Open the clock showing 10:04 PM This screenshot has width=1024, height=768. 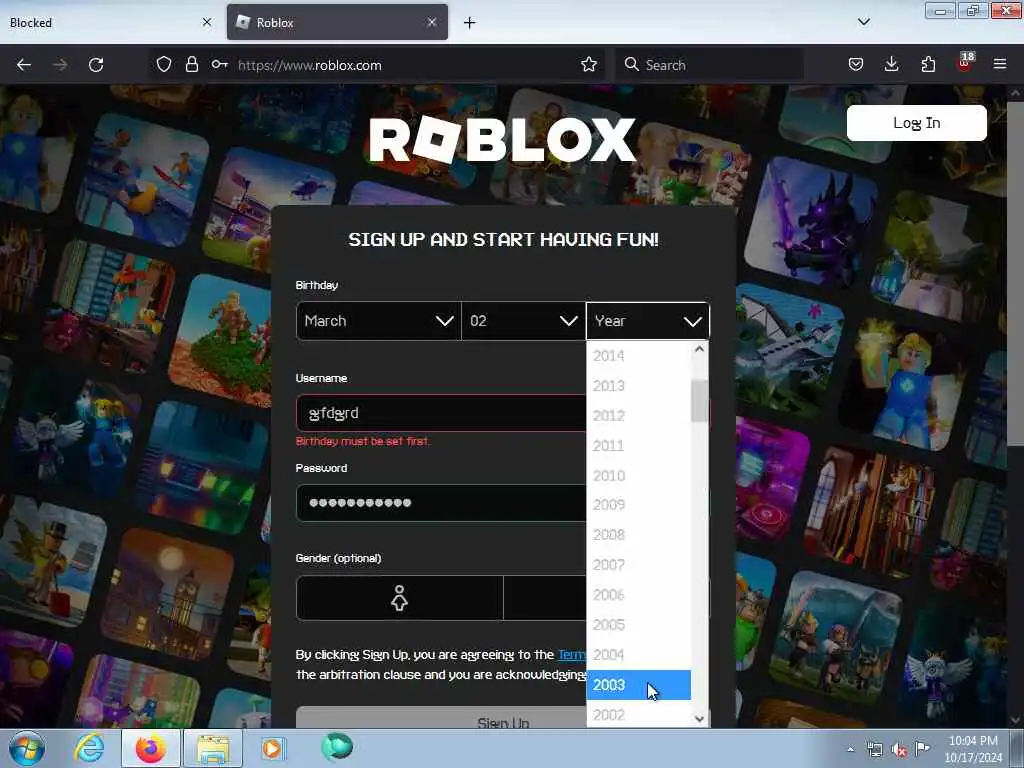tap(973, 749)
